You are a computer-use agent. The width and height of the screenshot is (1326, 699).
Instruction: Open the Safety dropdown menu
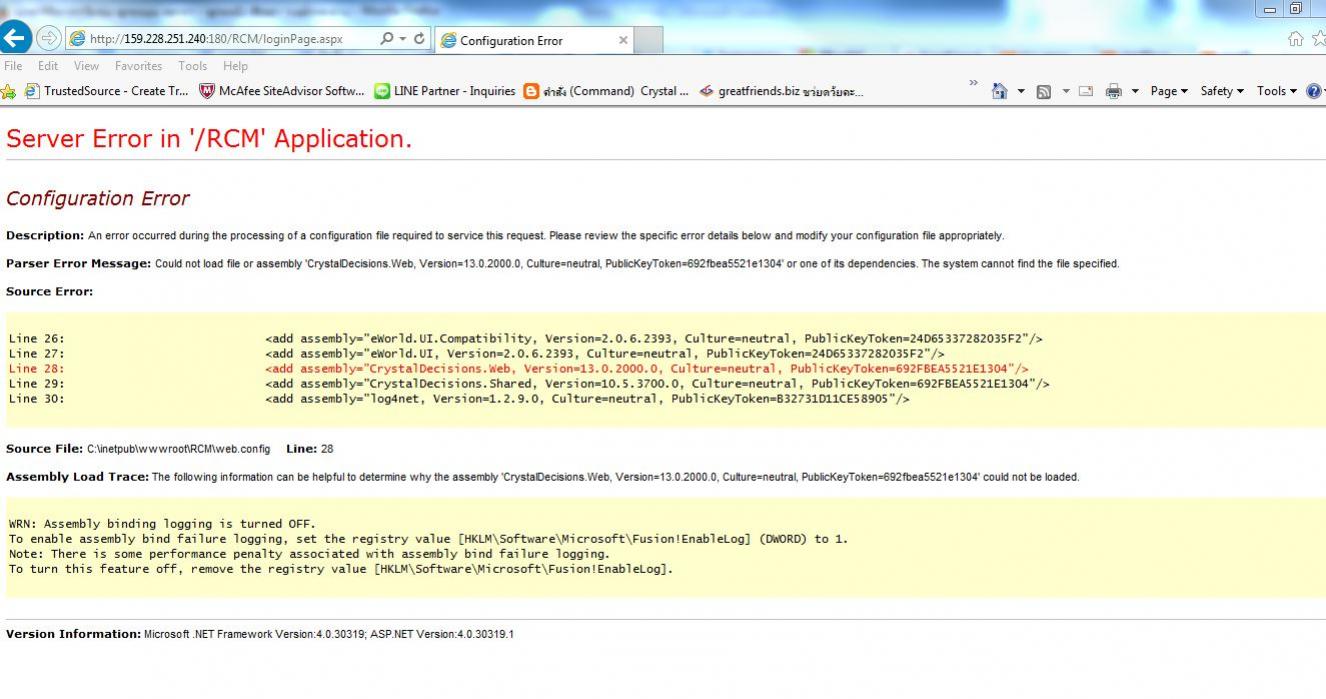(x=1222, y=91)
